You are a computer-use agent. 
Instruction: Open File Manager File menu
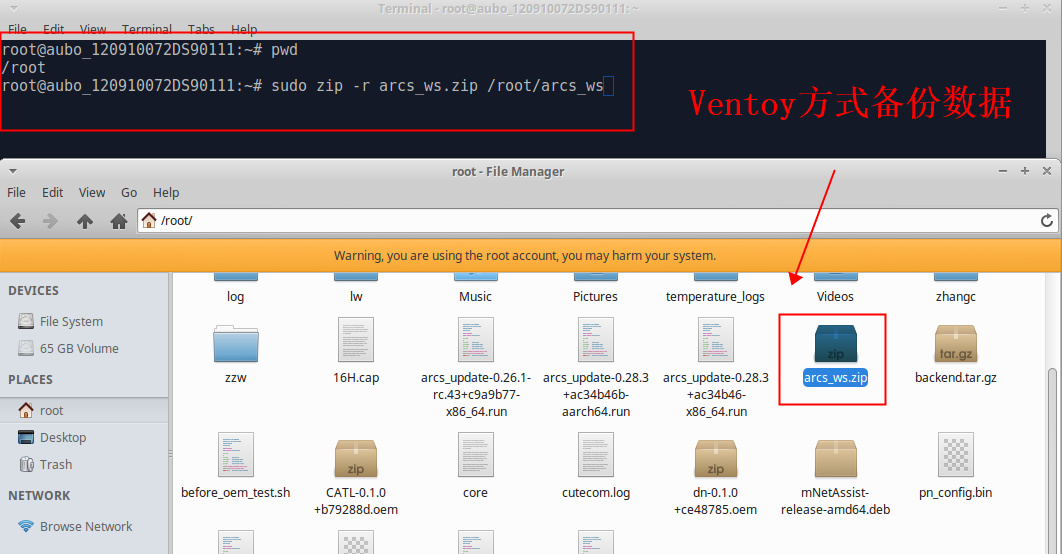click(16, 192)
